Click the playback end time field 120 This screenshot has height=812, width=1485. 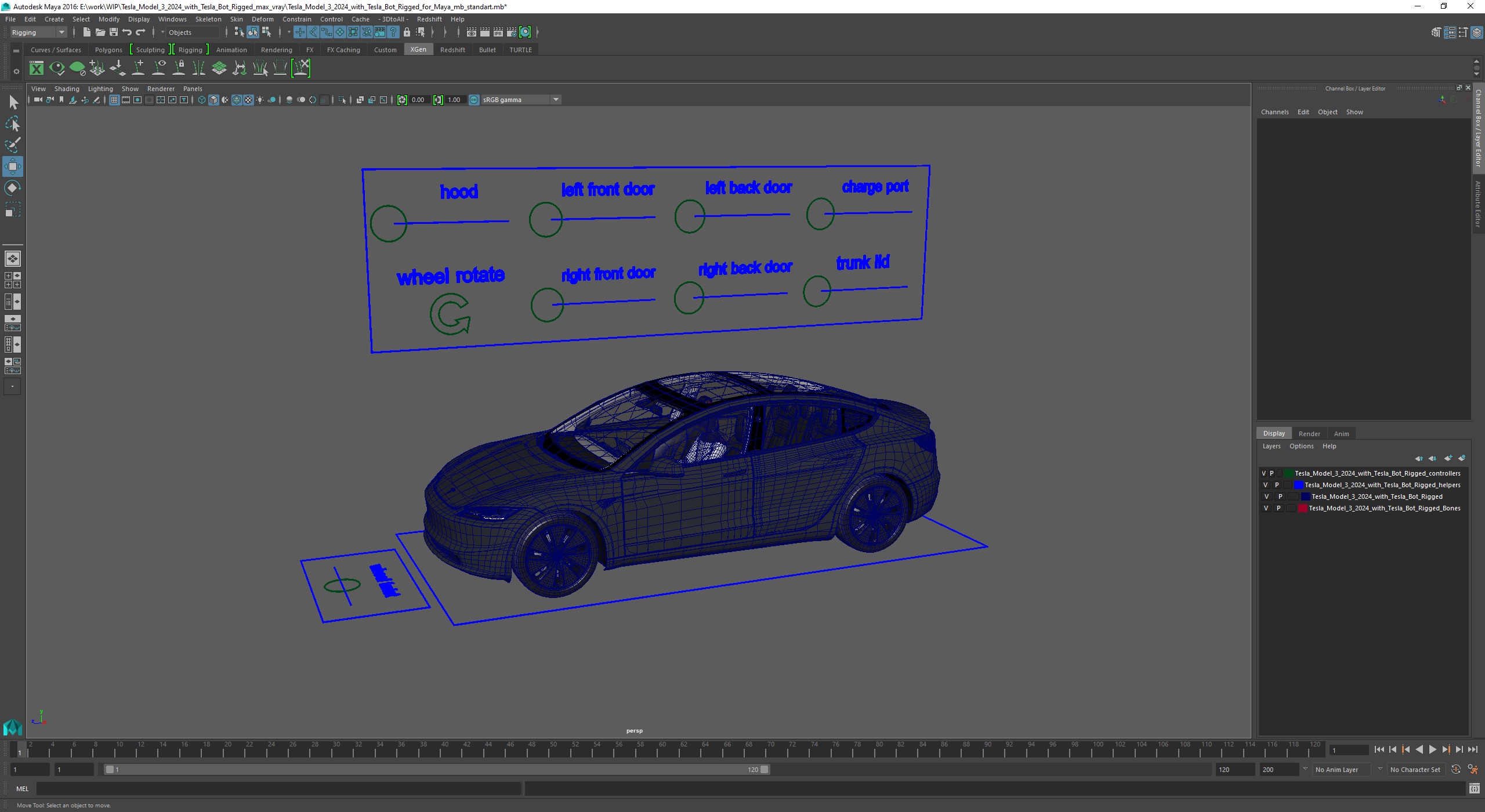1234,770
